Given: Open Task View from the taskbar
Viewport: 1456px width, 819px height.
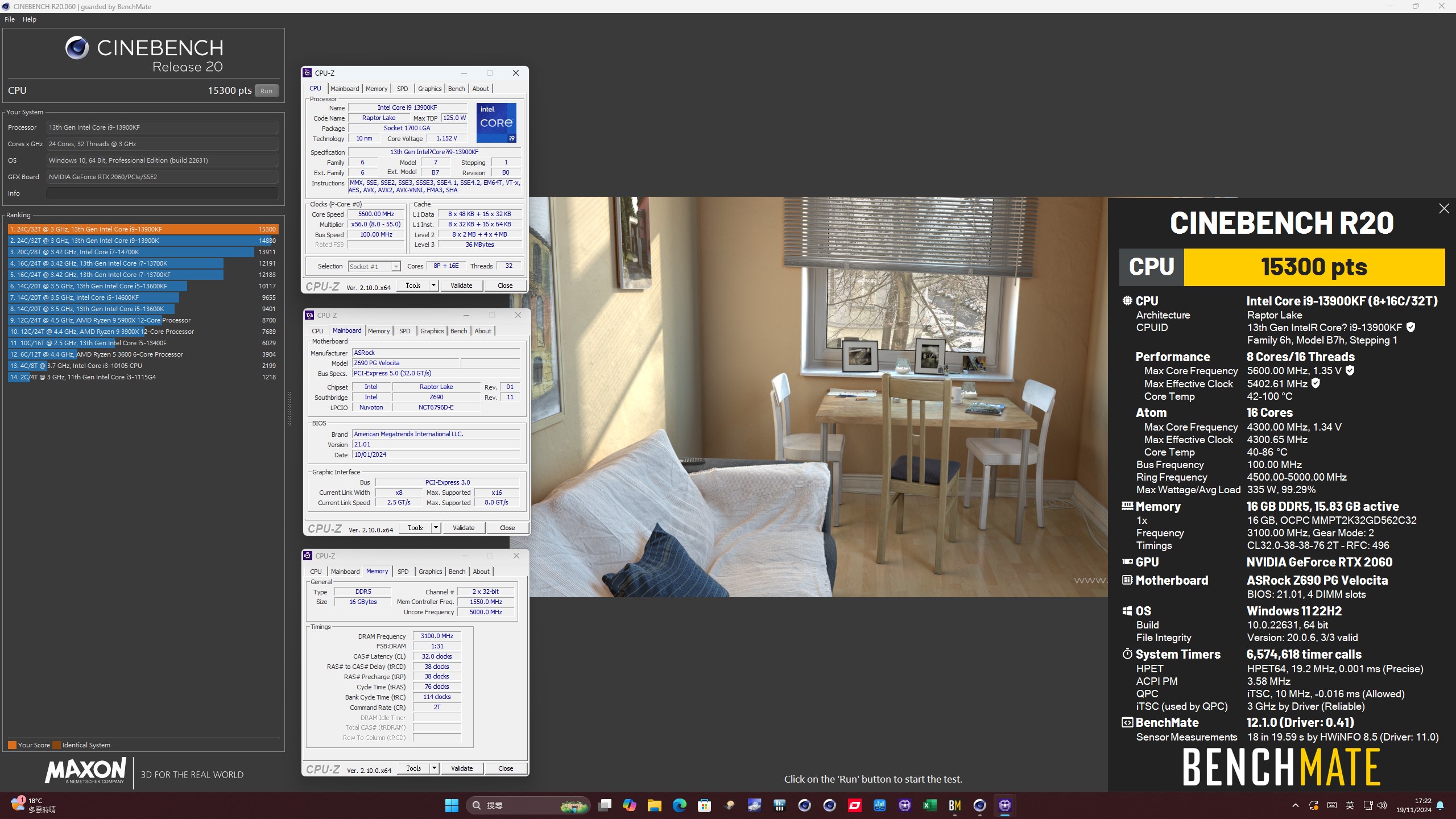Looking at the screenshot, I should pyautogui.click(x=605, y=805).
